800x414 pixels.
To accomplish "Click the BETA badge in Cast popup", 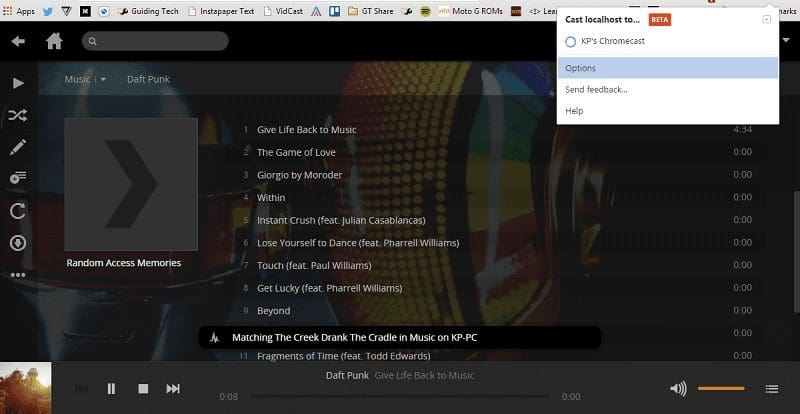I will click(x=660, y=19).
